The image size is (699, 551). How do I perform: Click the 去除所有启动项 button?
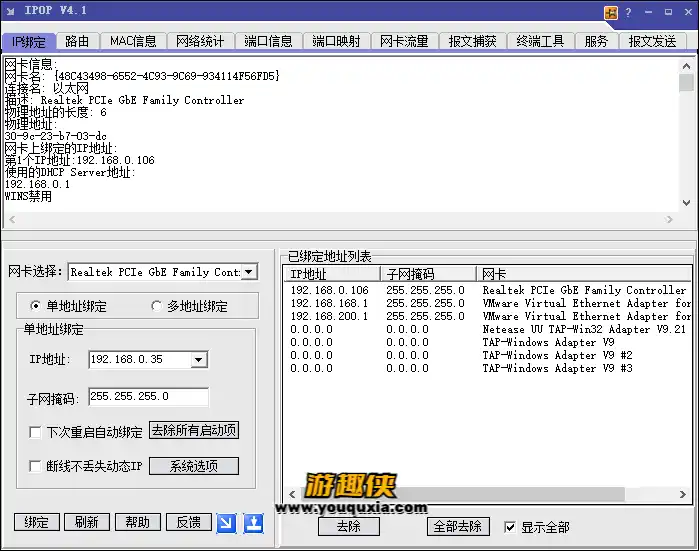(194, 430)
